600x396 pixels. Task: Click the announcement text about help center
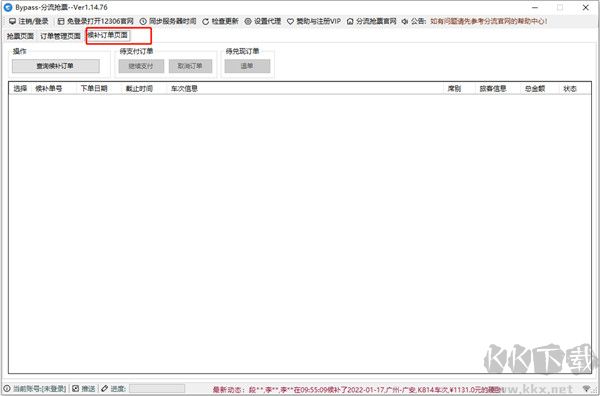[x=488, y=21]
